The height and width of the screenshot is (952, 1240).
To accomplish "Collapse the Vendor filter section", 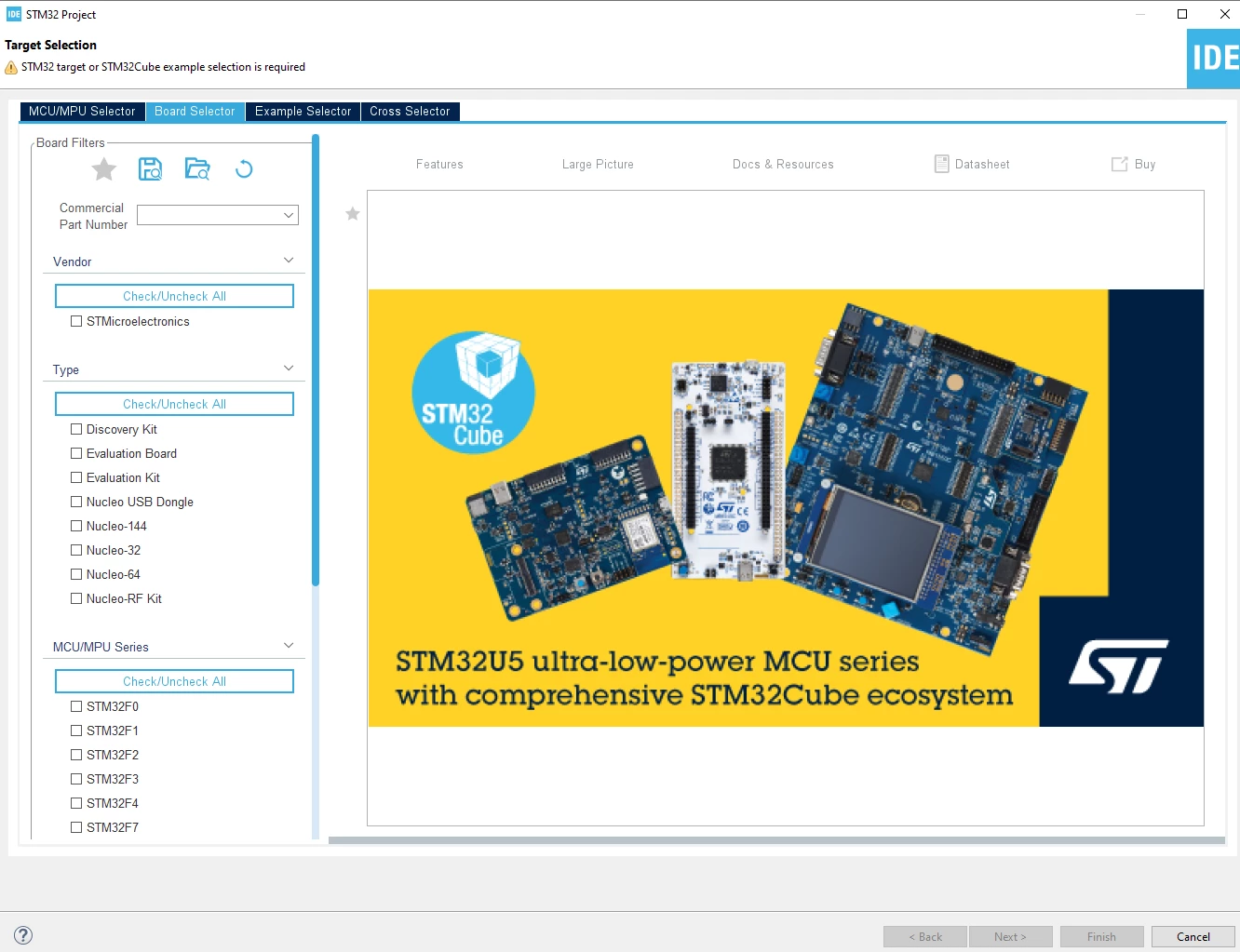I will point(289,261).
